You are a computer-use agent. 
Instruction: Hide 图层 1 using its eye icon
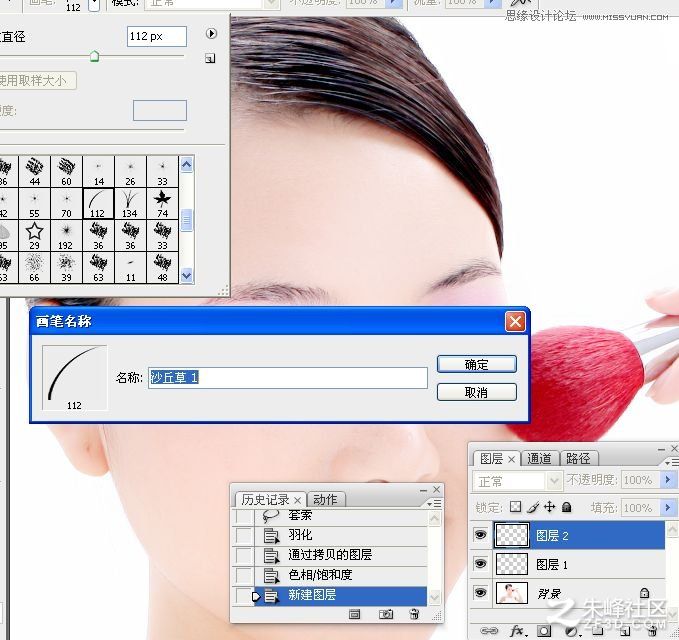pyautogui.click(x=480, y=564)
